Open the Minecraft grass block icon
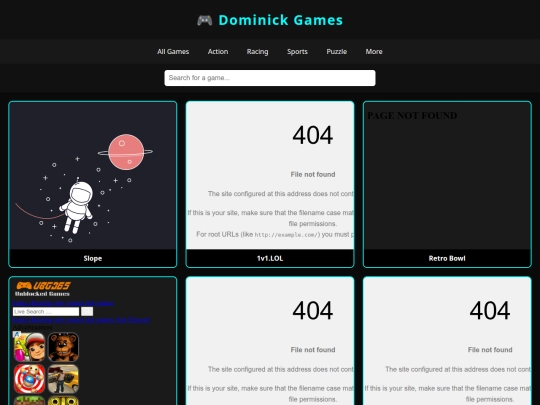540x405 pixels. click(x=30, y=401)
